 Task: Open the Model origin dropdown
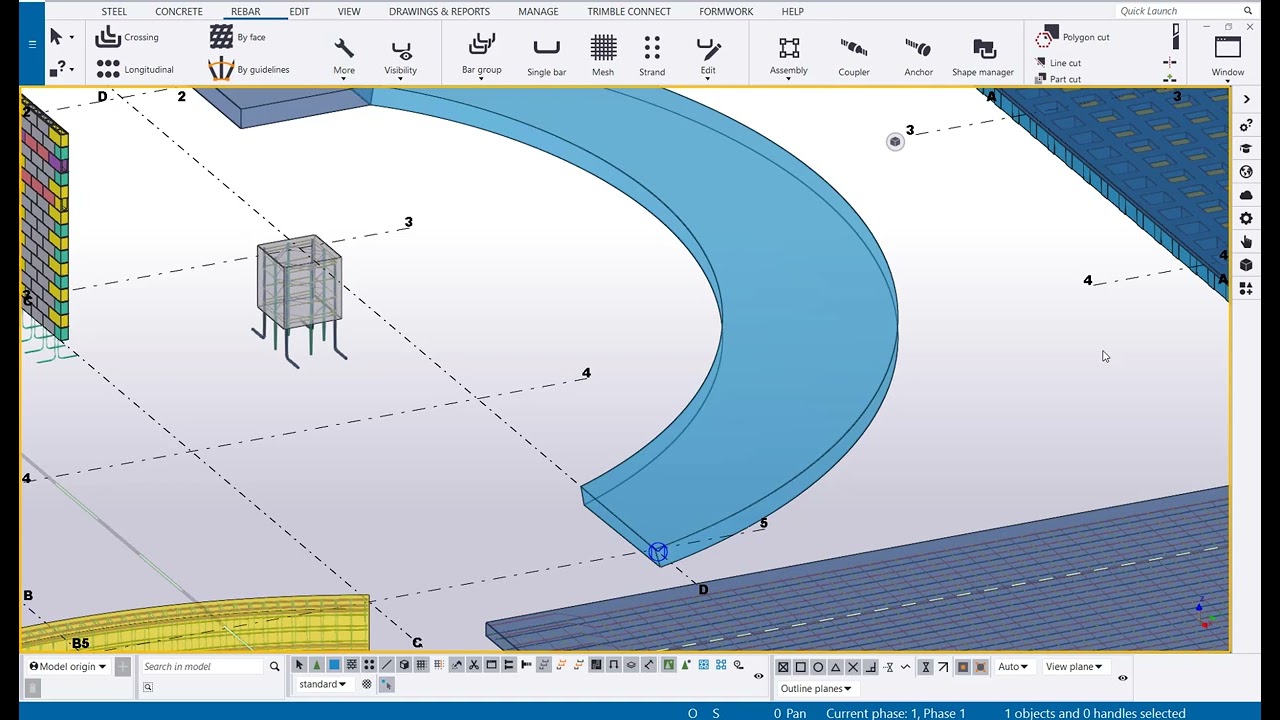pos(68,666)
